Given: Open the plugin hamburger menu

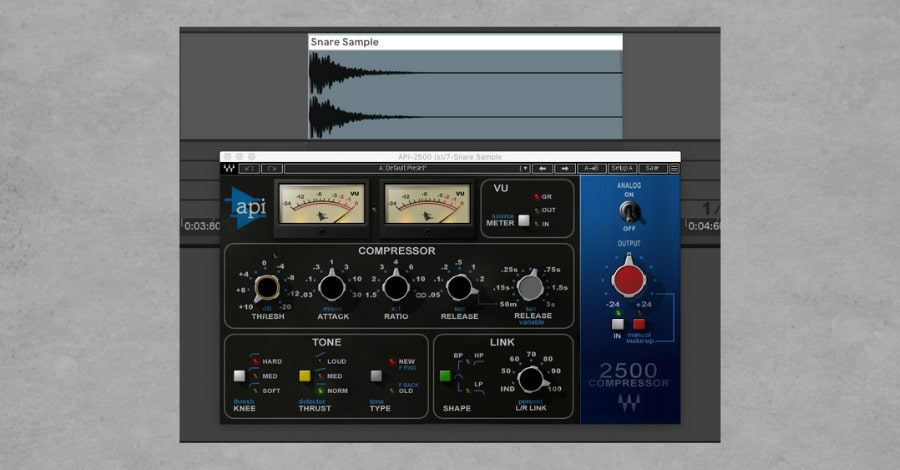Looking at the screenshot, I should point(674,169).
